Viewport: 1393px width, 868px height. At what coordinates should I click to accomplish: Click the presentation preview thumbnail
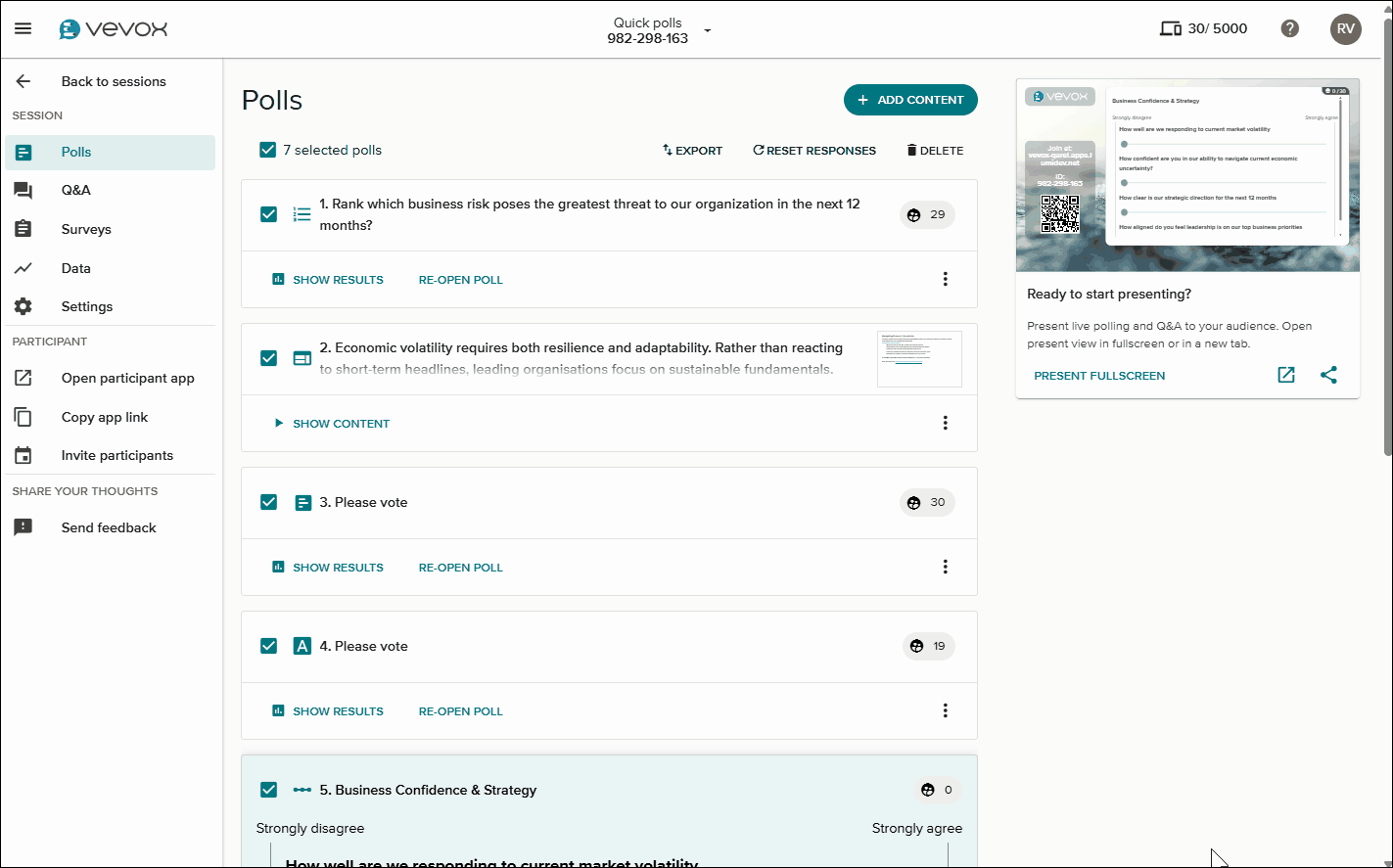[x=1187, y=174]
